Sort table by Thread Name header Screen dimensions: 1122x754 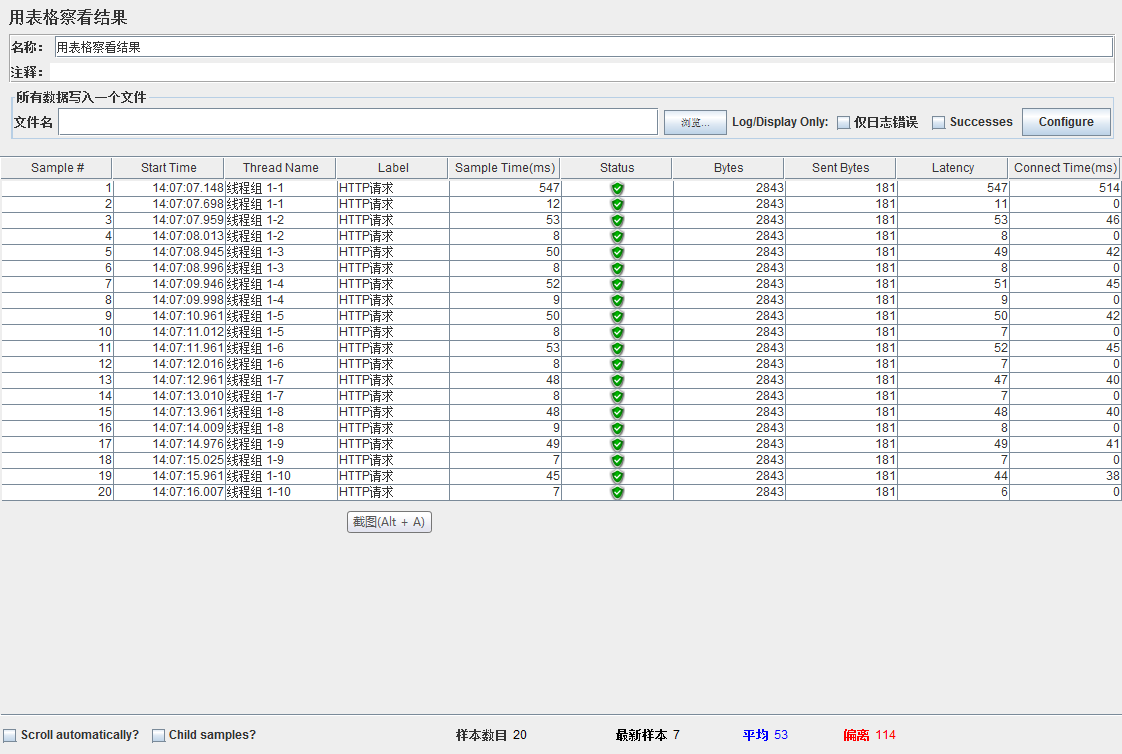(280, 168)
